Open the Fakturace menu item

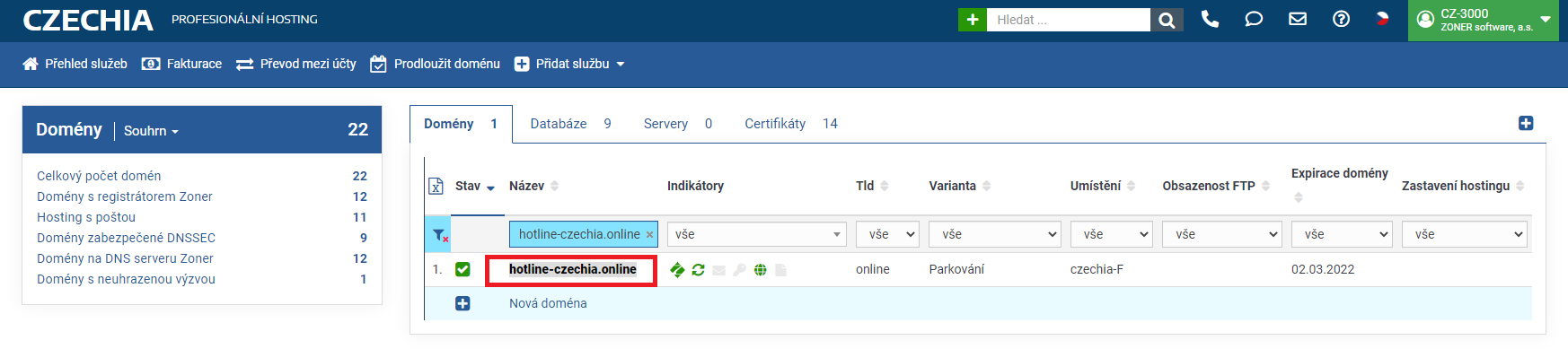point(181,64)
